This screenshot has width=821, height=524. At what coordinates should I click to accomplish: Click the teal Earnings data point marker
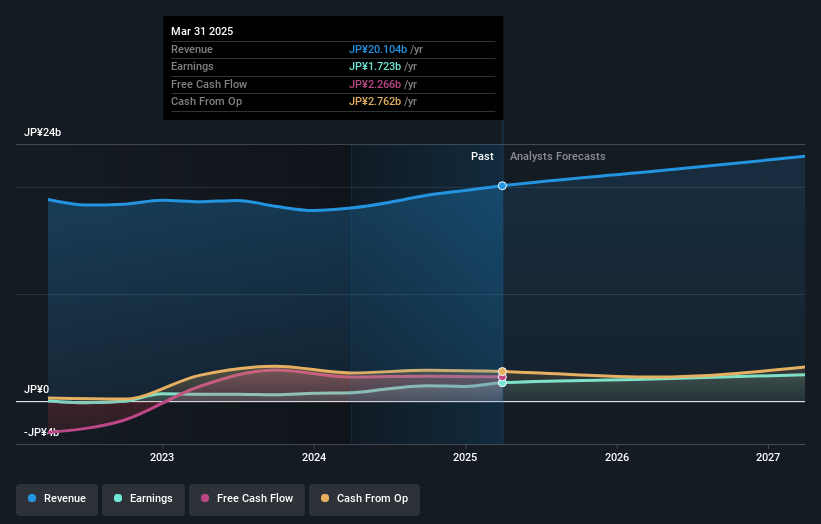coord(502,383)
